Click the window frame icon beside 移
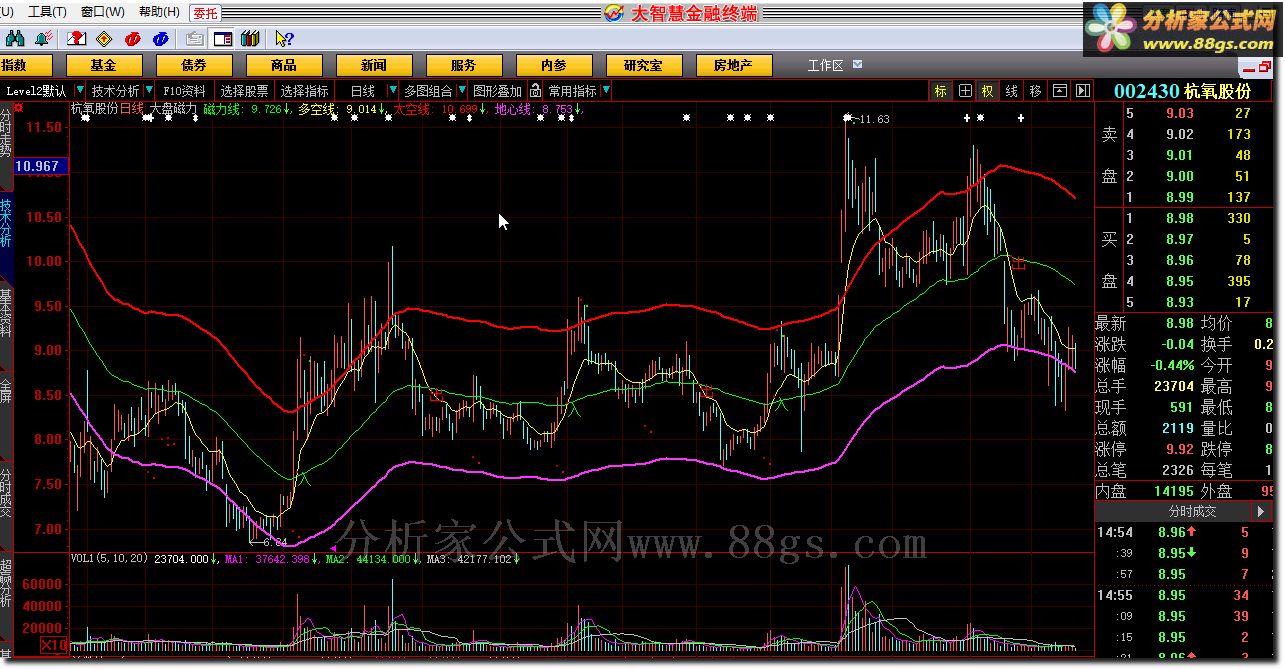 click(x=1060, y=91)
